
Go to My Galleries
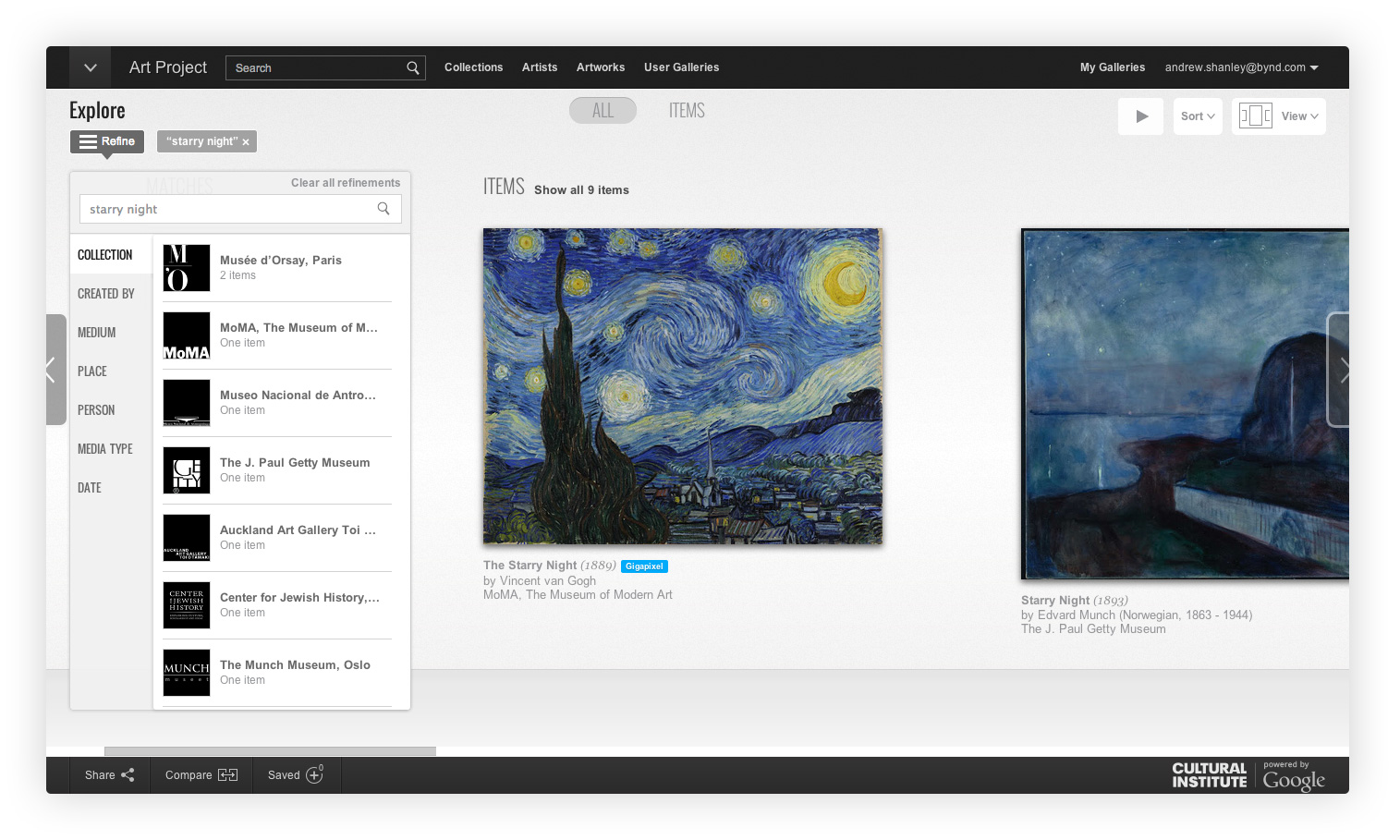[x=1113, y=67]
